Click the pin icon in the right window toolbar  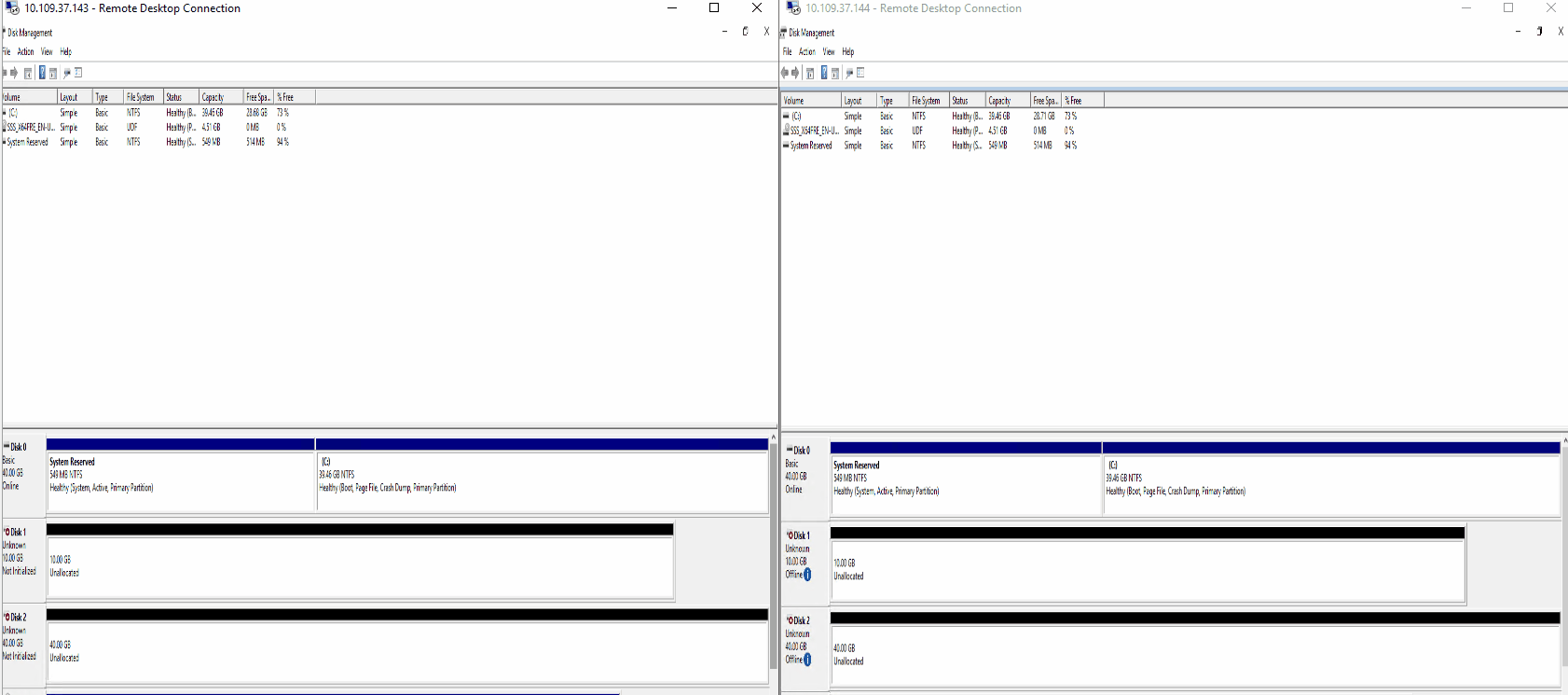[x=849, y=73]
